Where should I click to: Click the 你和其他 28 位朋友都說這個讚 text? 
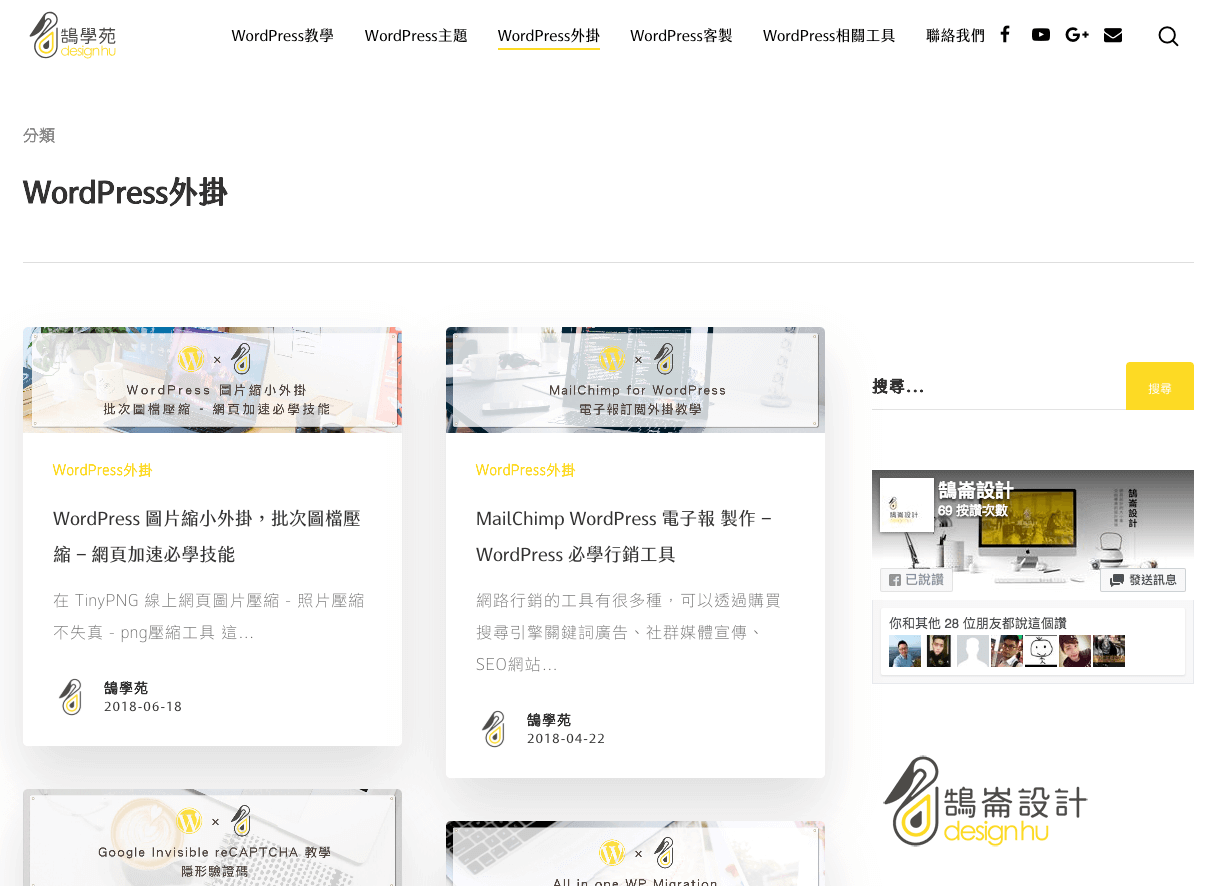978,622
